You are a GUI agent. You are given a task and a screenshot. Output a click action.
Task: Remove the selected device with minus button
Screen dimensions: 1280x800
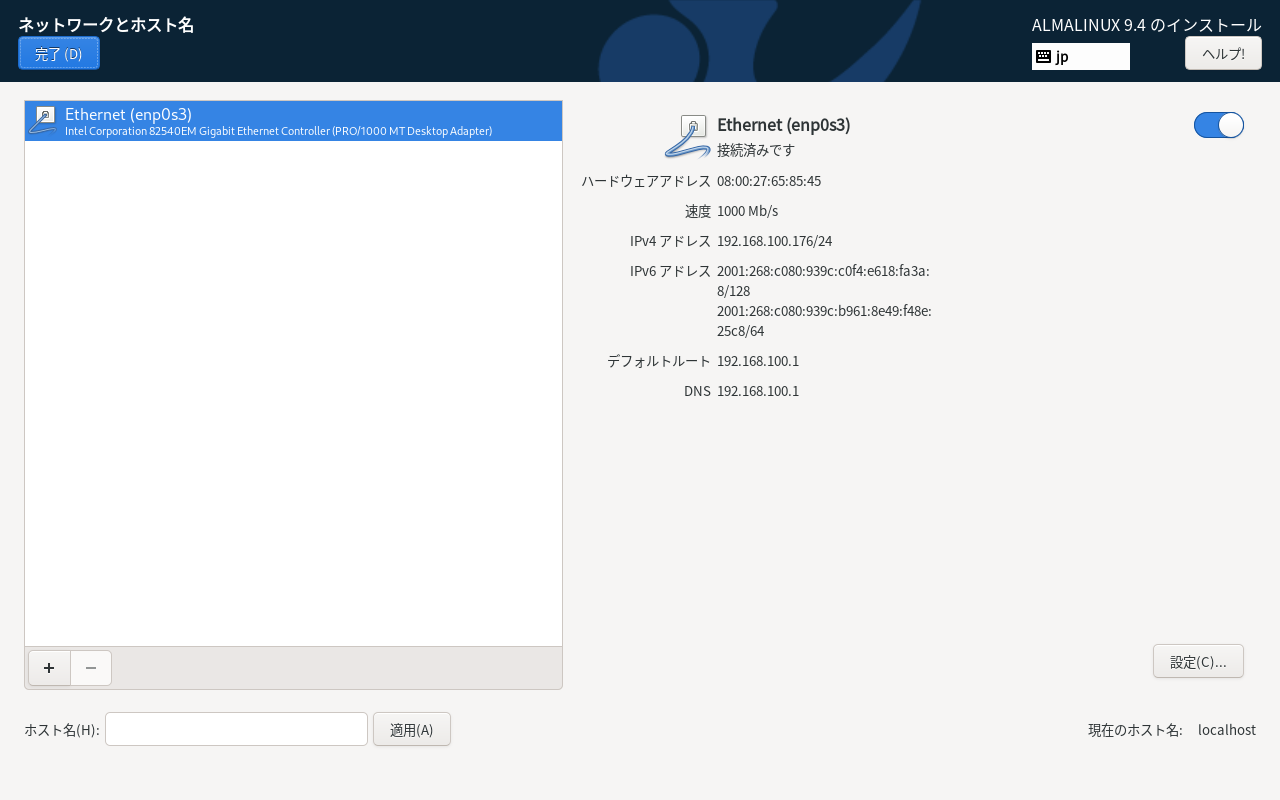[91, 668]
